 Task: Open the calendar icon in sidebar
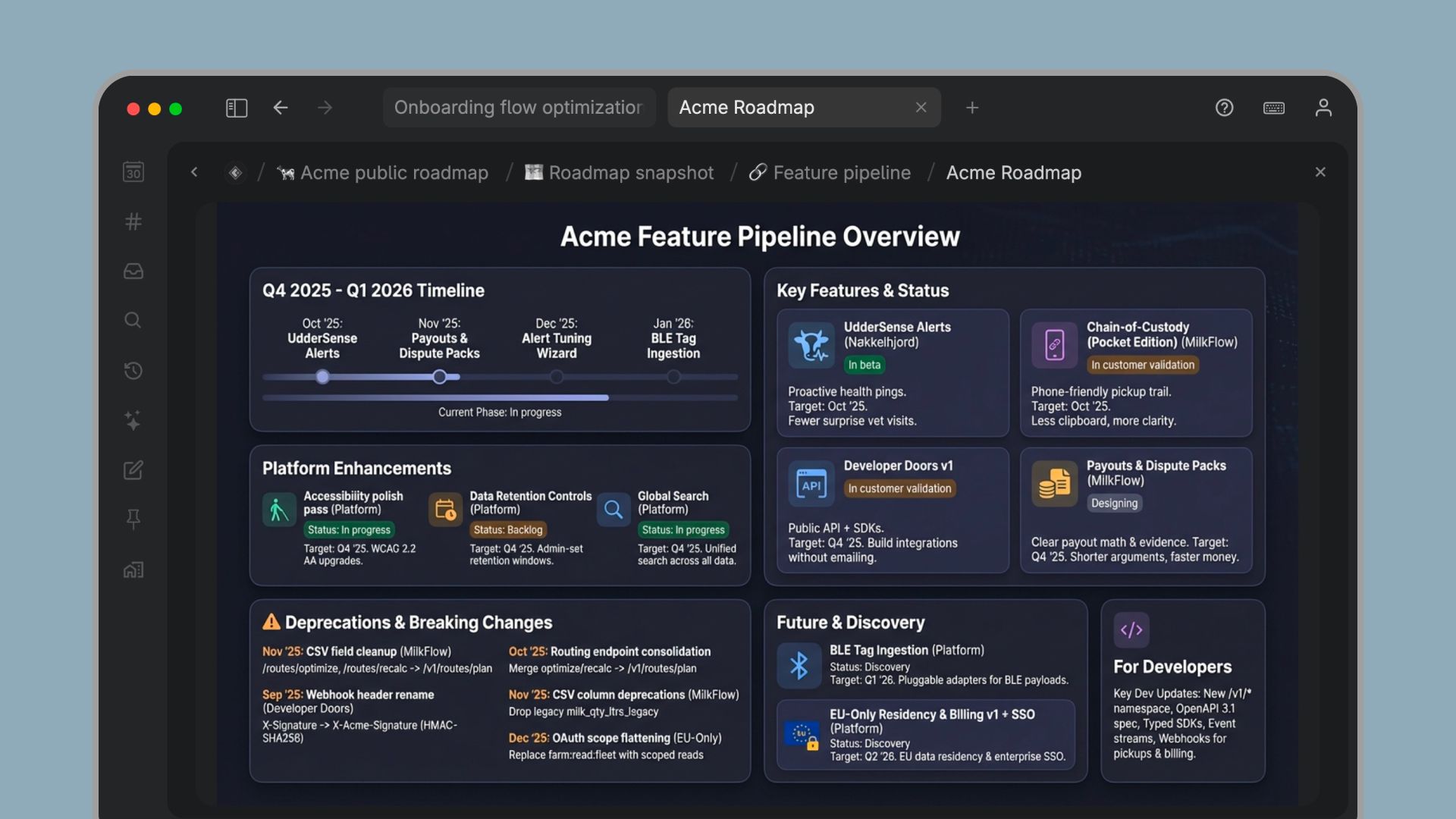click(133, 172)
